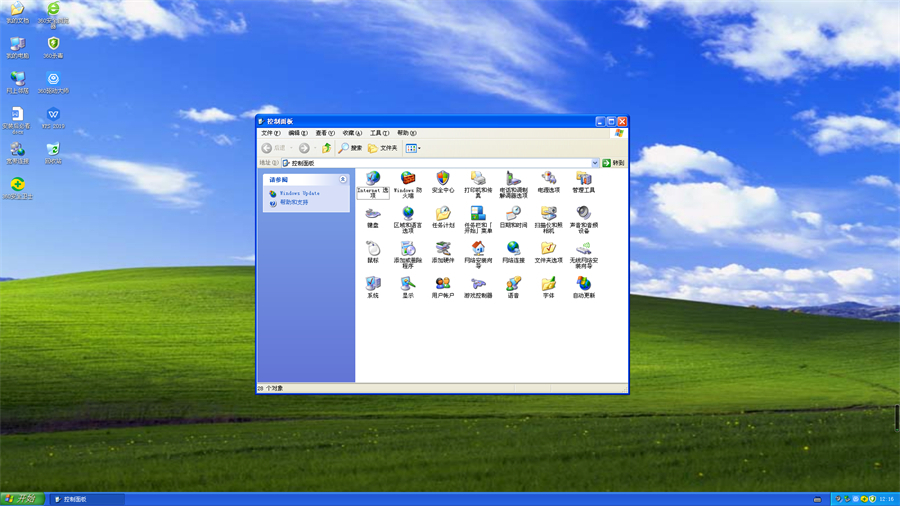Open the 360 Secure Browser desktop shortcut
The image size is (900, 506).
coord(53,14)
